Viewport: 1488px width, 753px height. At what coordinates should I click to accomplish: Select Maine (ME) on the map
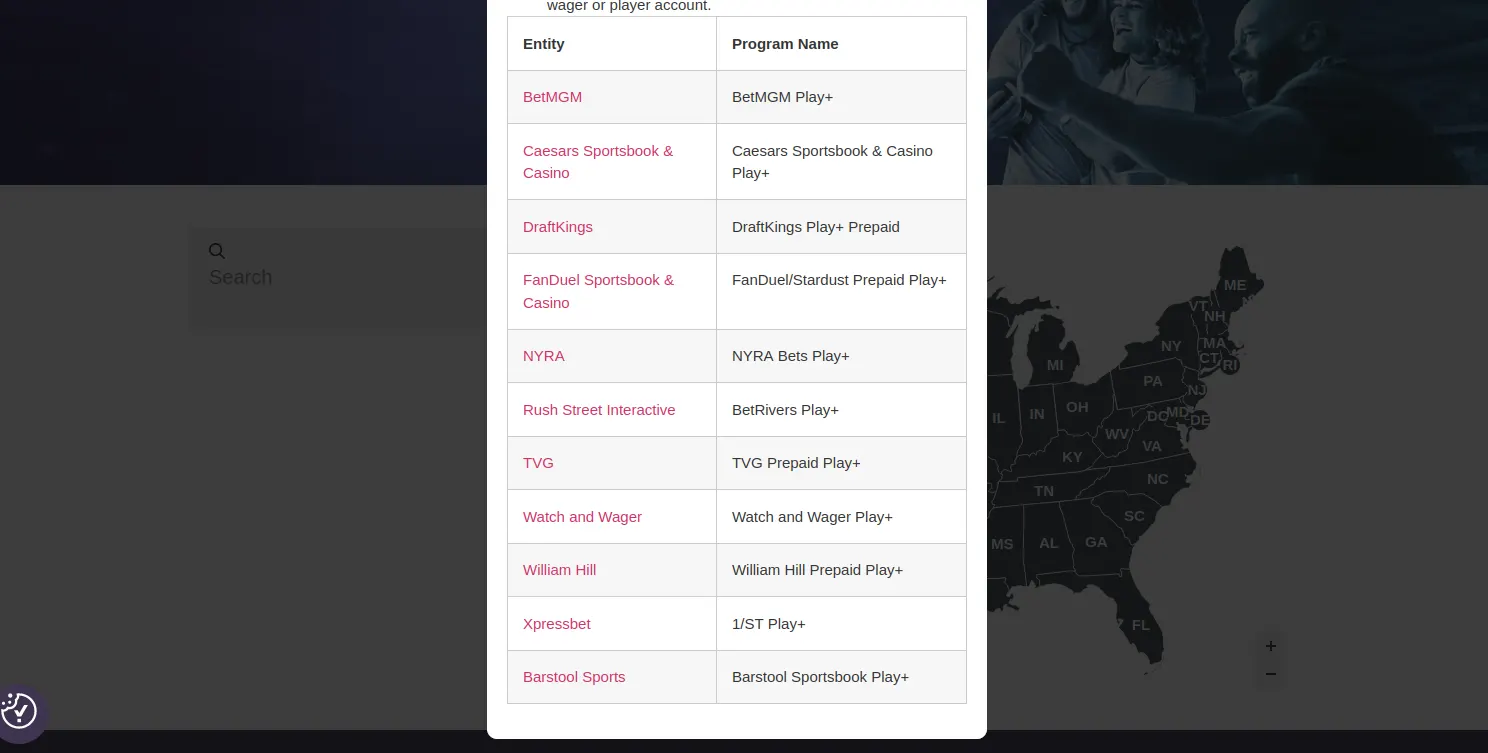pos(1235,285)
